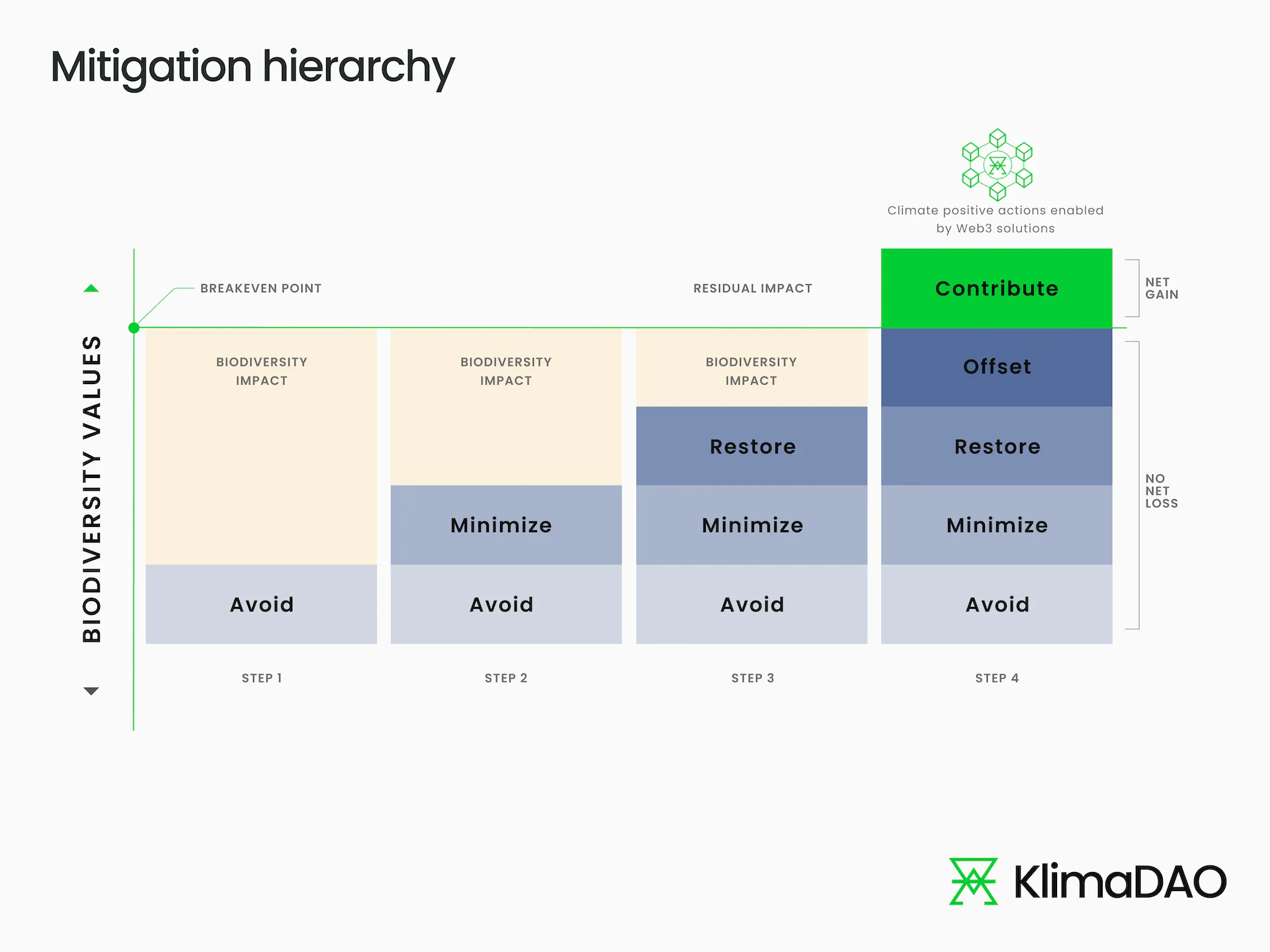The image size is (1270, 952).
Task: Select the Restore block in Step 4
Action: point(997,446)
